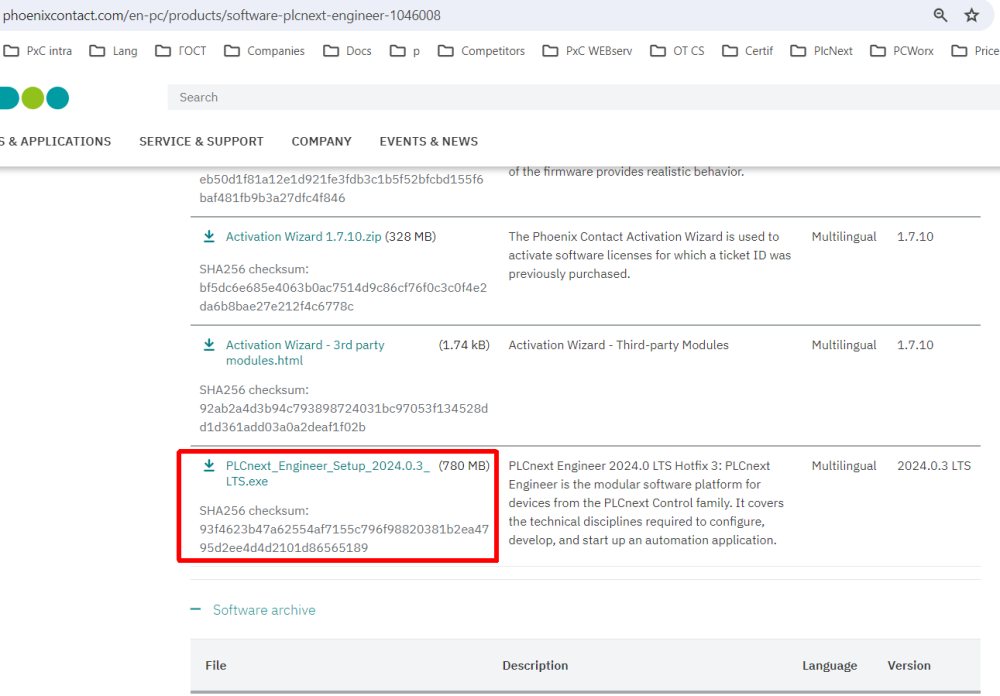1000x696 pixels.
Task: Open the PCWorx bookmark folder
Action: 902,51
